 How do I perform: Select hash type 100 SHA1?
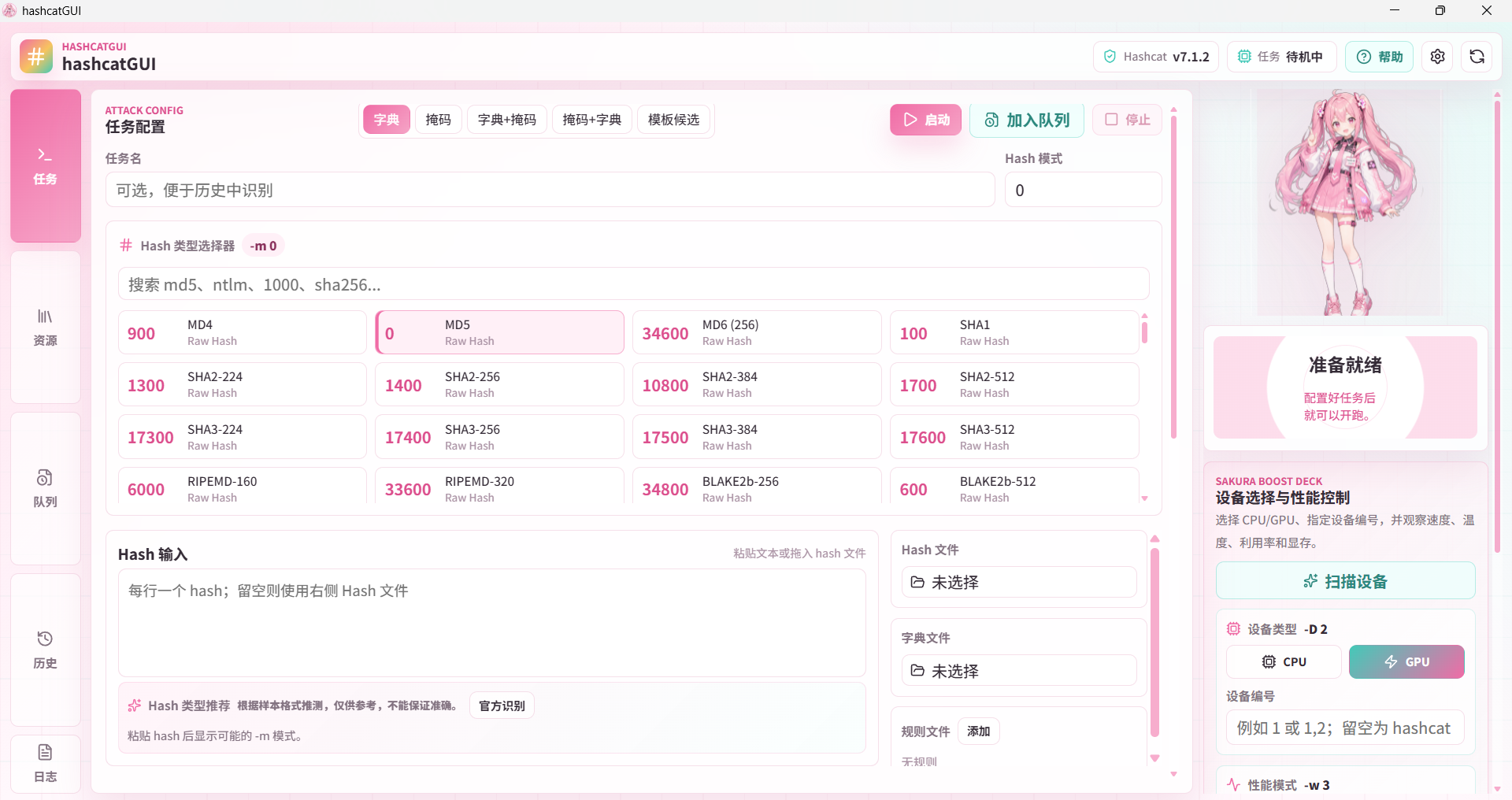tap(1014, 332)
